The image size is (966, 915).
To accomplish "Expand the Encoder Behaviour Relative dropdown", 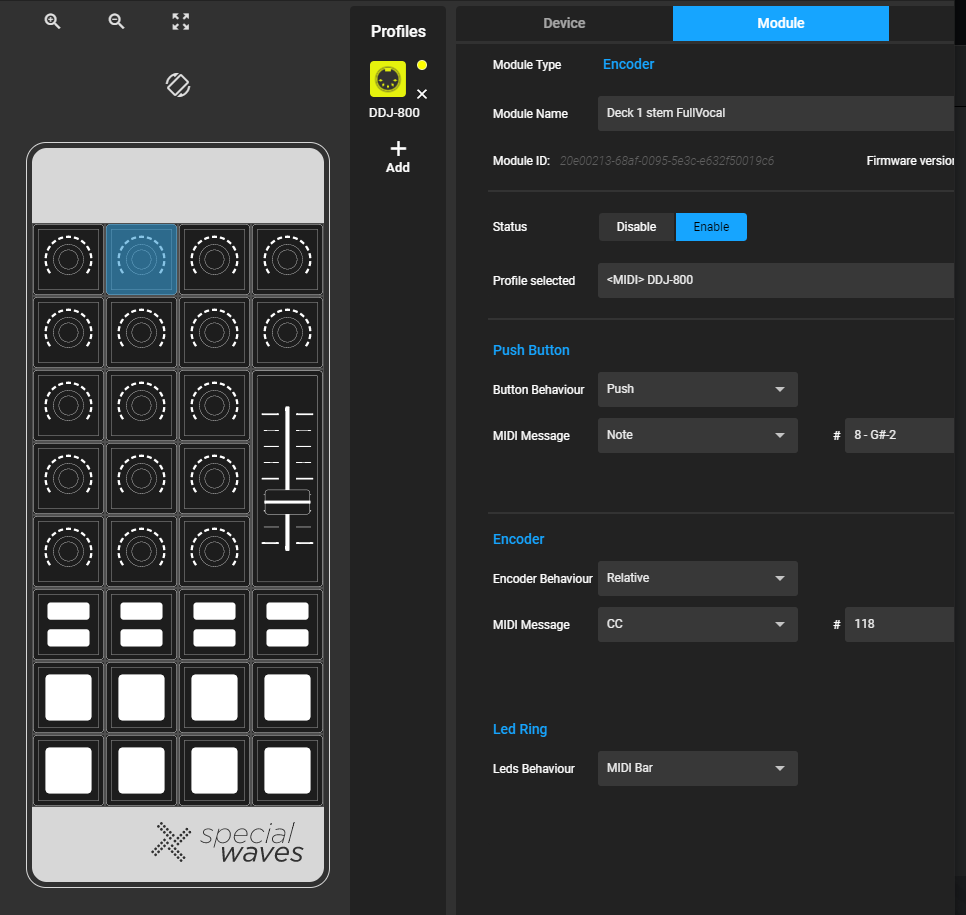I will (x=697, y=578).
